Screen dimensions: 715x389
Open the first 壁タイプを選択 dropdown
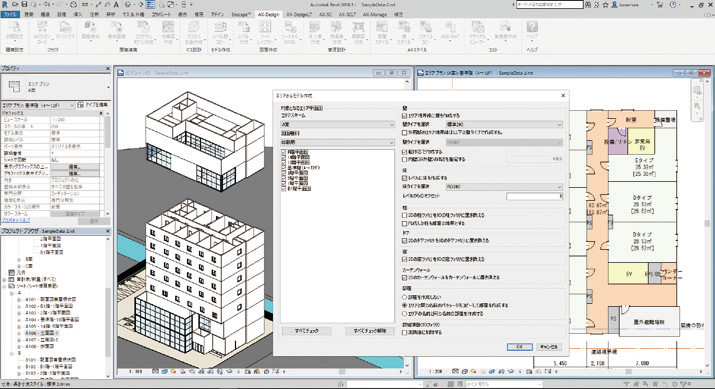[x=504, y=124]
